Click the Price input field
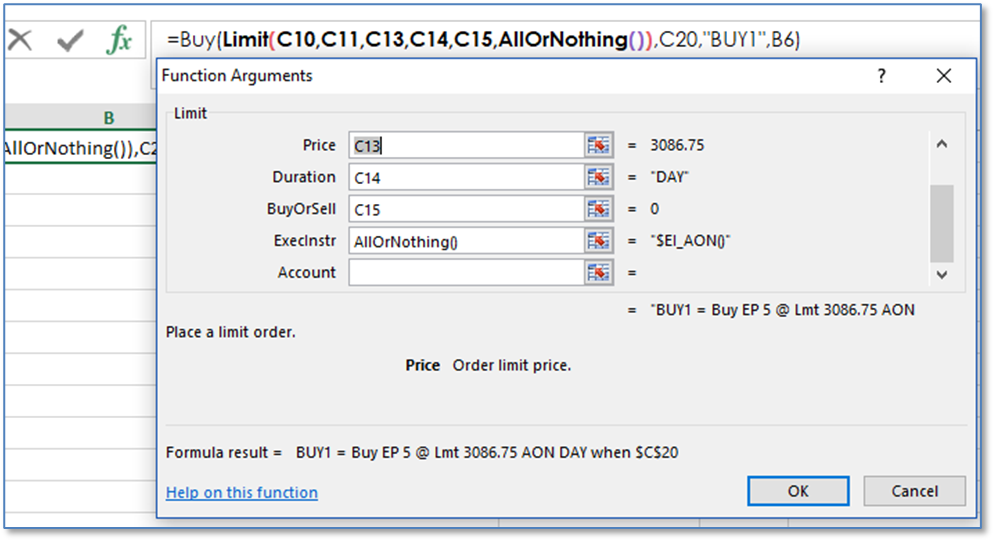The width and height of the screenshot is (995, 541). coord(466,145)
